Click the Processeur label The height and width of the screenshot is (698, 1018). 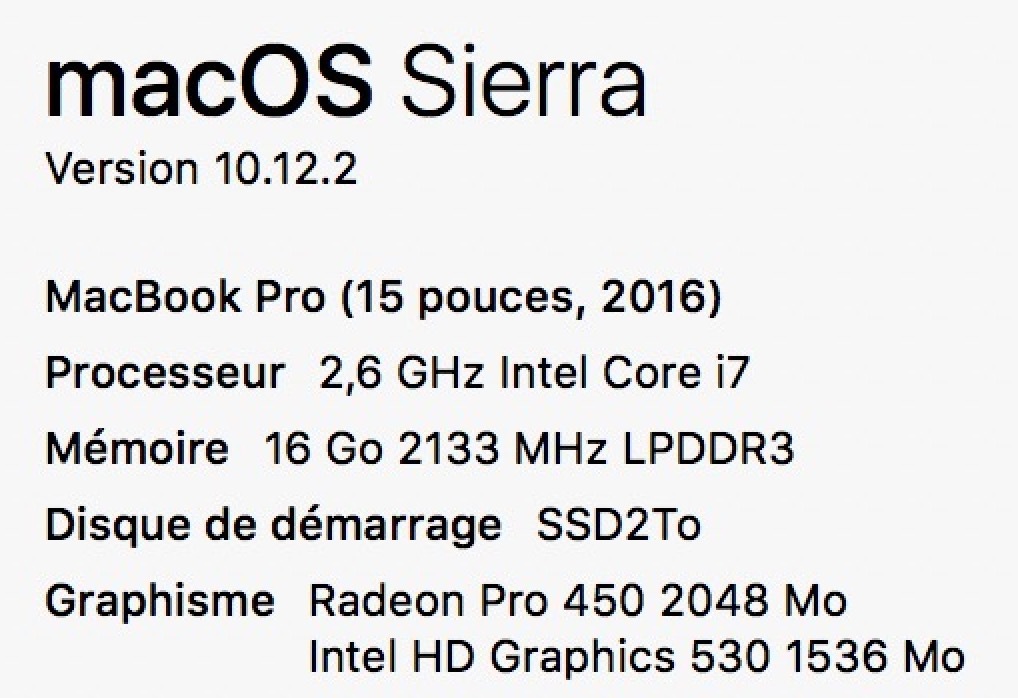tap(166, 373)
